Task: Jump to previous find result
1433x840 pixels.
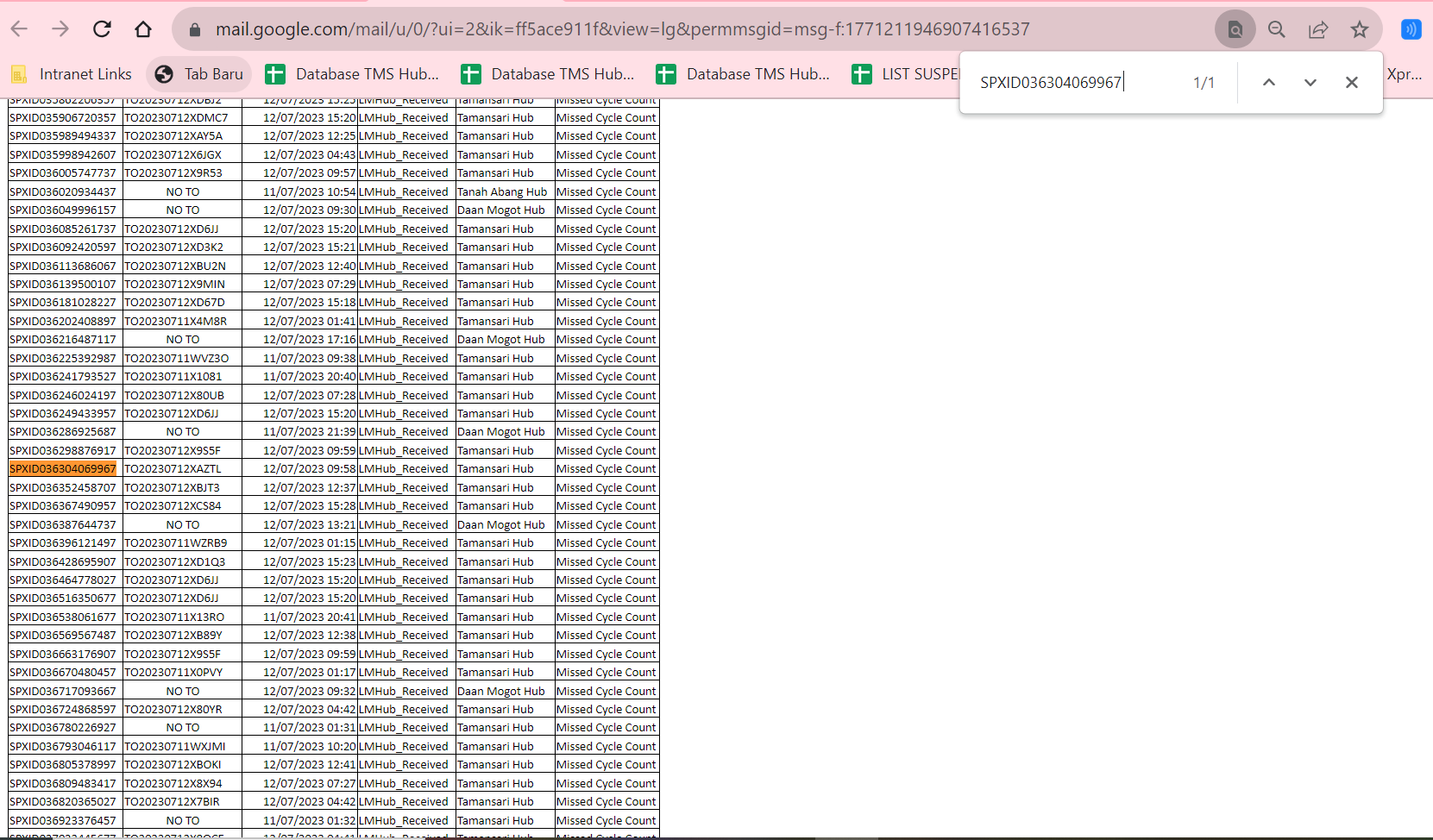Action: click(1269, 83)
